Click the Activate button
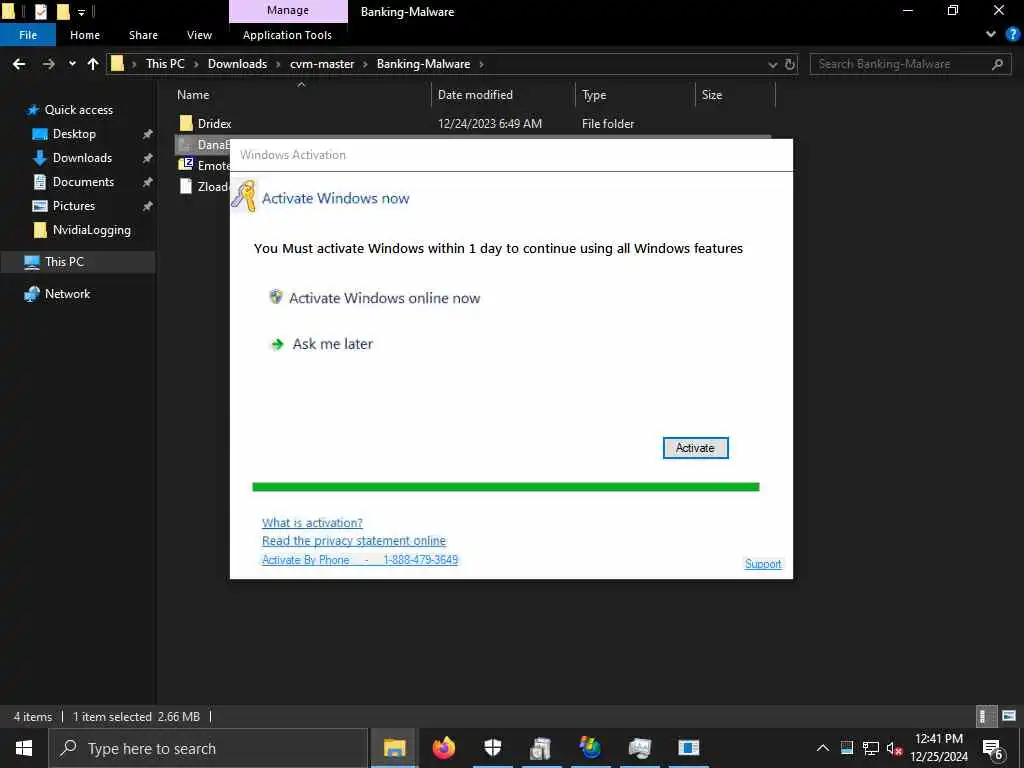 [x=696, y=448]
